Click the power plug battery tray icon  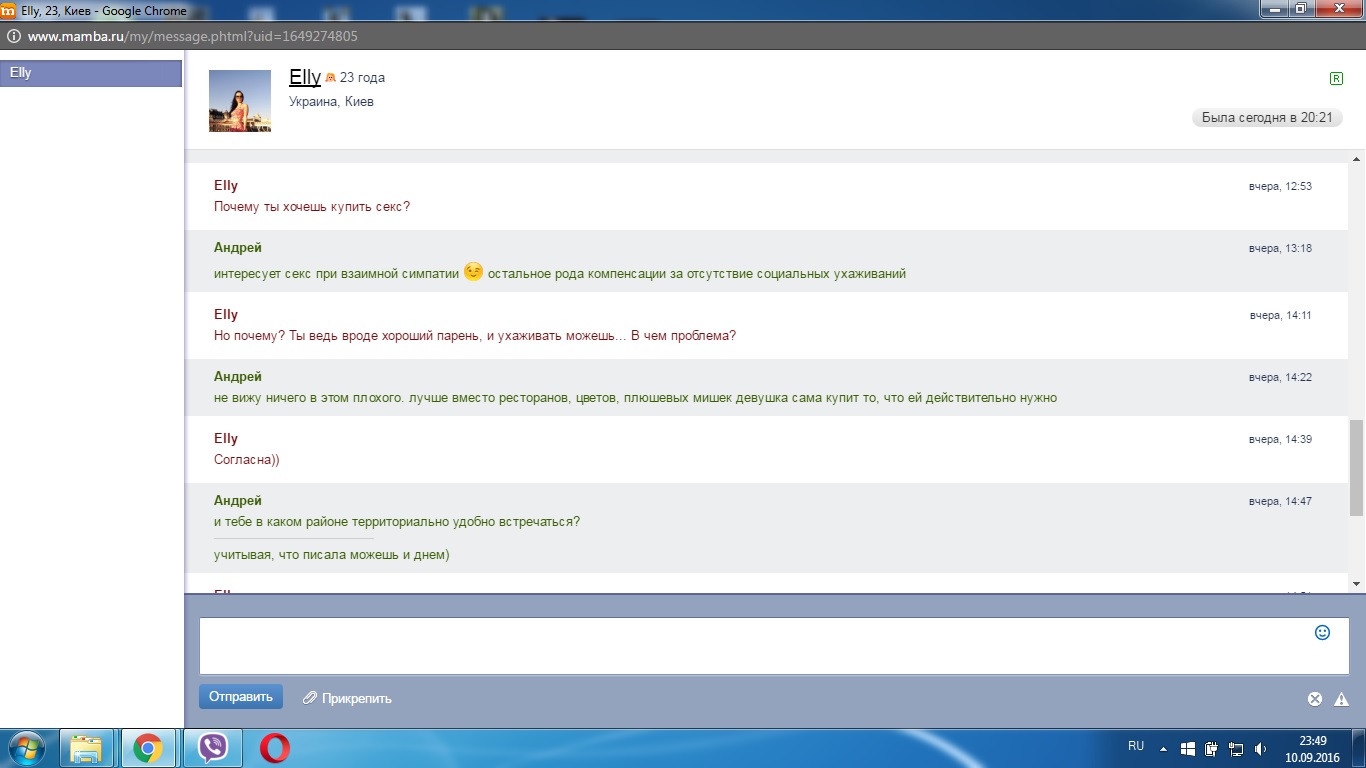pyautogui.click(x=1211, y=748)
